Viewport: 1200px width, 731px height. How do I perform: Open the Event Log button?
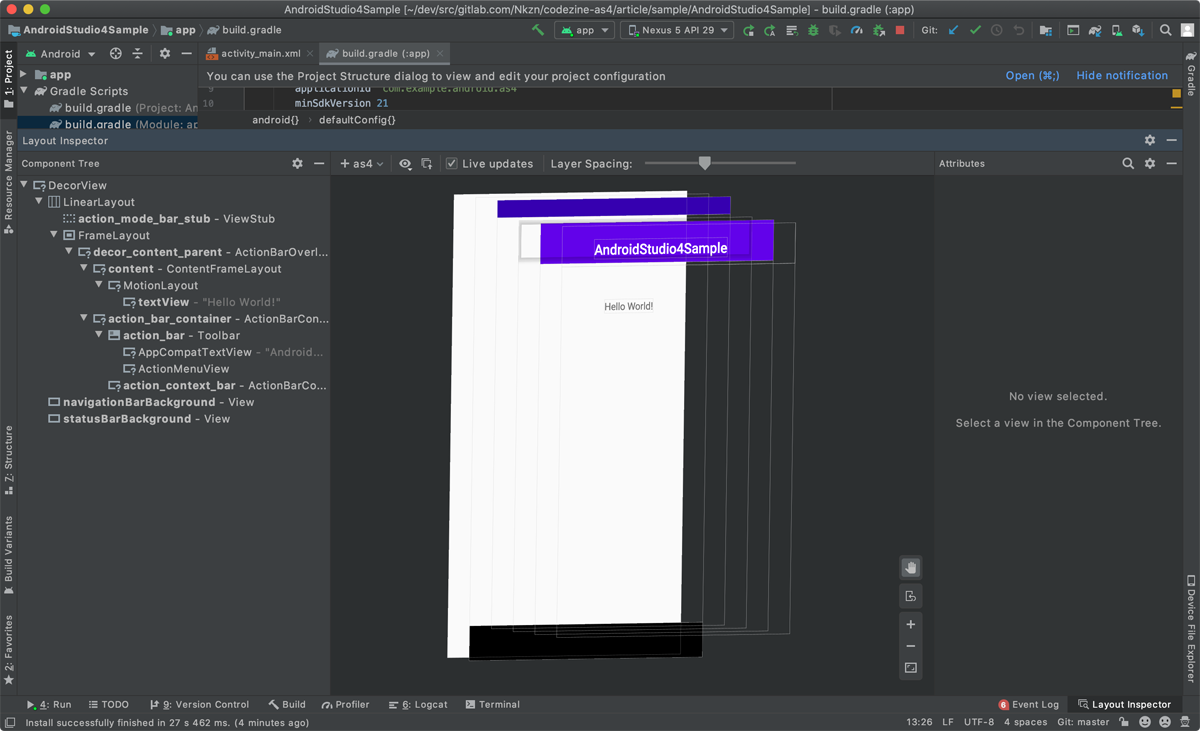1029,704
